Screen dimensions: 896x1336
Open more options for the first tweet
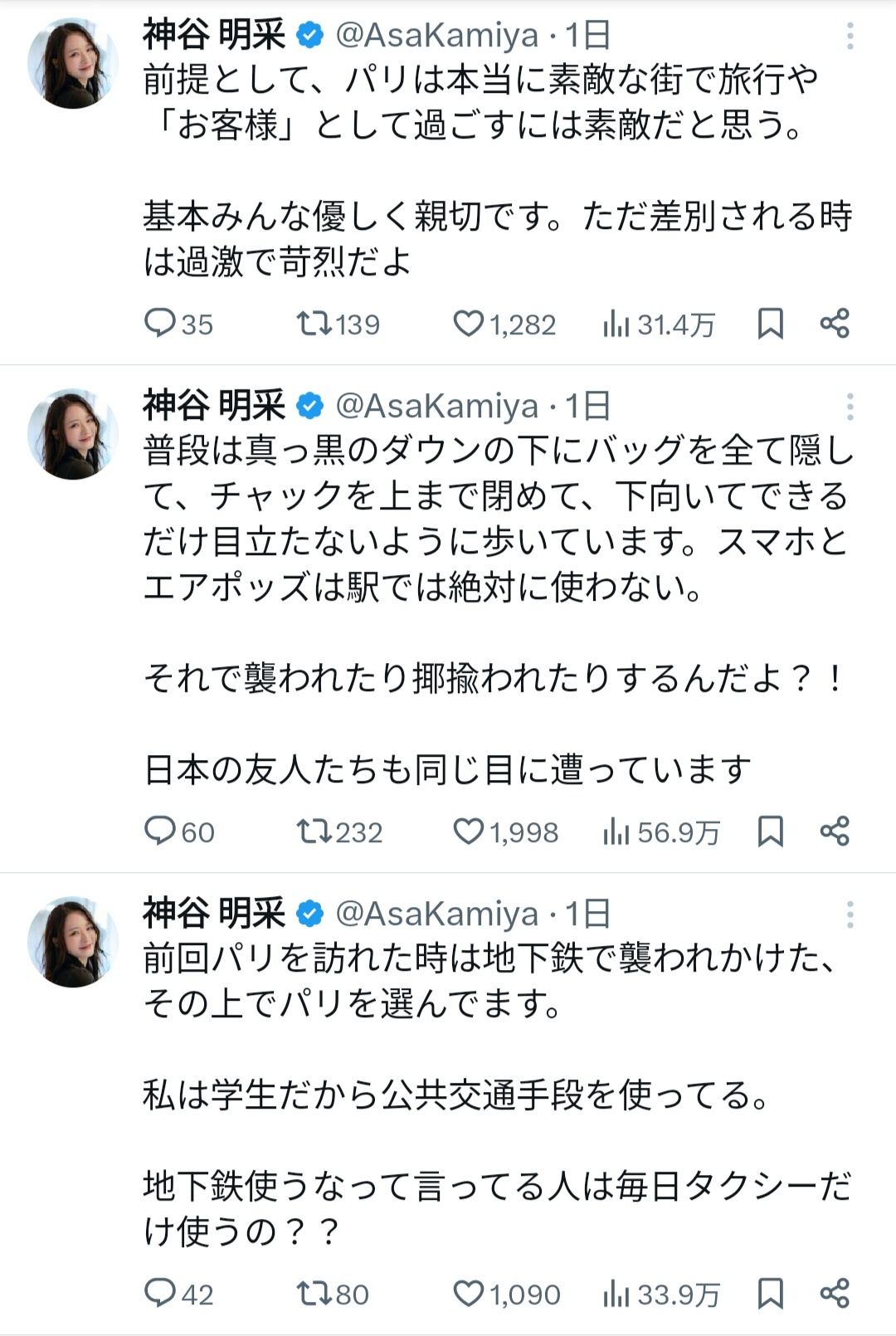pyautogui.click(x=850, y=37)
